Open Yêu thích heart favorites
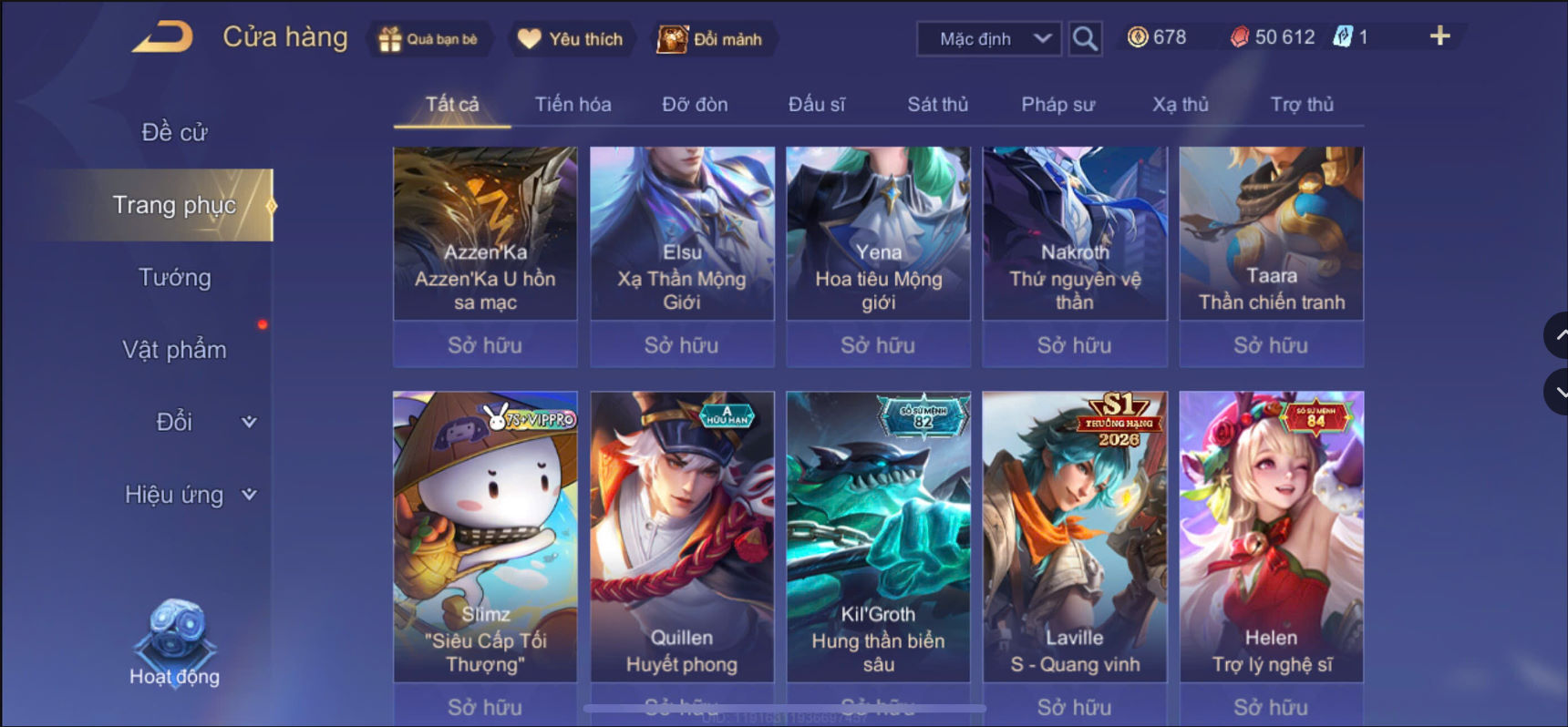Viewport: 1568px width, 727px height. point(571,39)
